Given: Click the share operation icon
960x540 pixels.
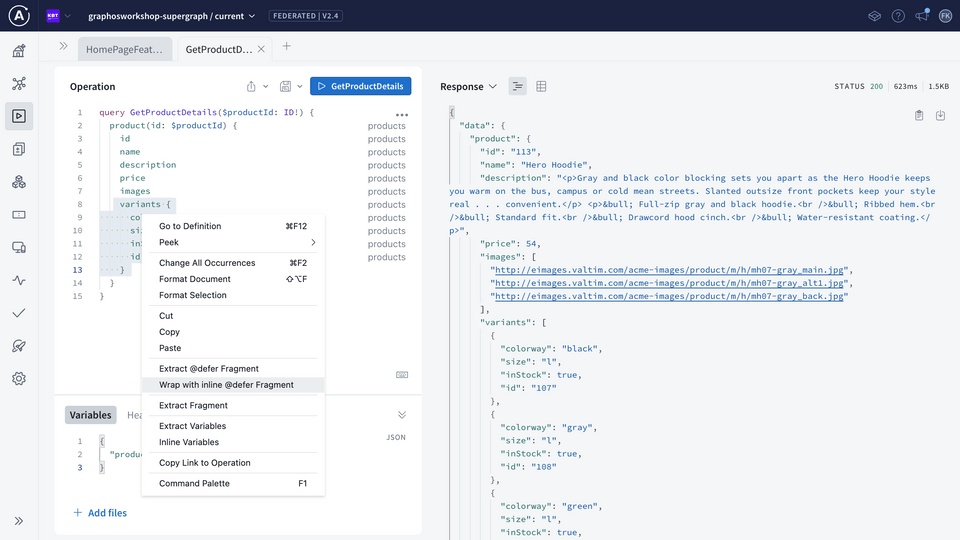Looking at the screenshot, I should [x=251, y=86].
